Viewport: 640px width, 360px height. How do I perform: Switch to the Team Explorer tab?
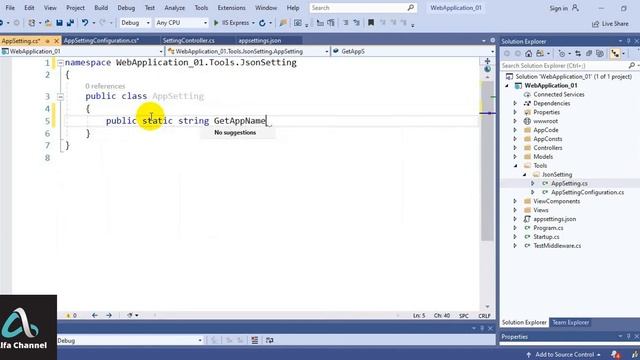tap(571, 322)
